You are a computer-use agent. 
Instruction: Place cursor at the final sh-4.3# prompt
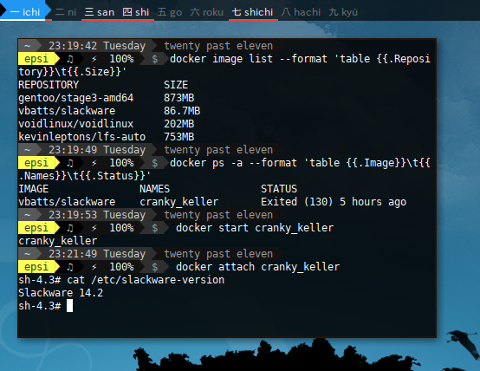[x=70, y=306]
